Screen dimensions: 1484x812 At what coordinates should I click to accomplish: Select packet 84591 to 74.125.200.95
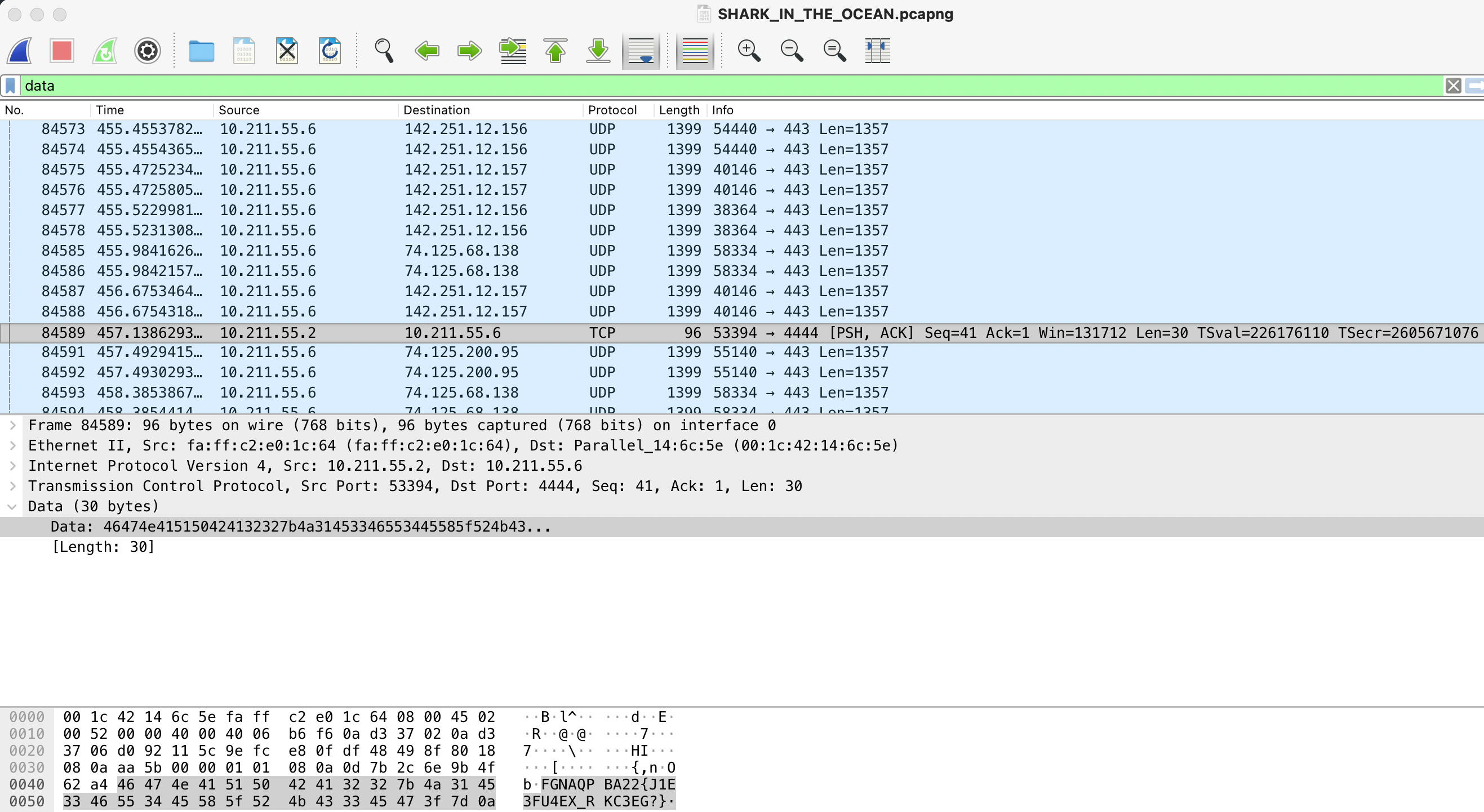(x=742, y=352)
